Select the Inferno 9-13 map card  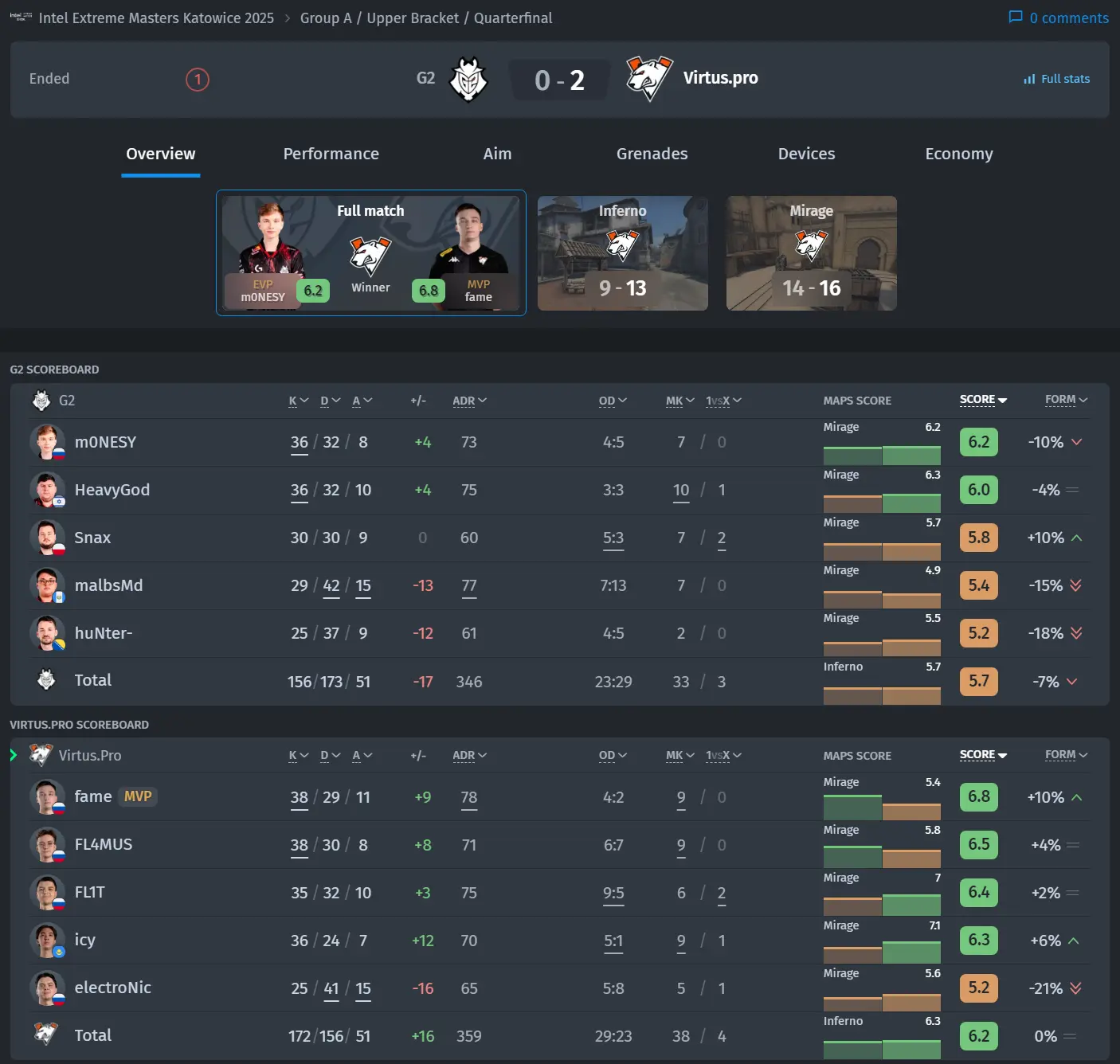click(x=623, y=253)
